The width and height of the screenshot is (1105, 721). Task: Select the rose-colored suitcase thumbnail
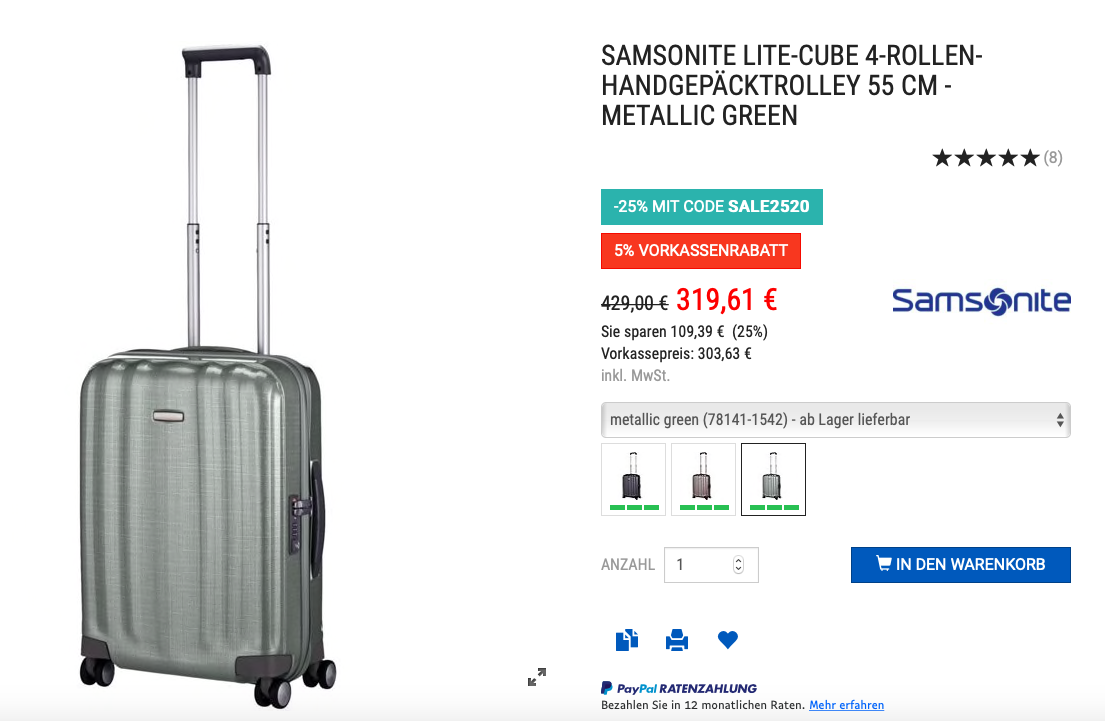(x=703, y=479)
